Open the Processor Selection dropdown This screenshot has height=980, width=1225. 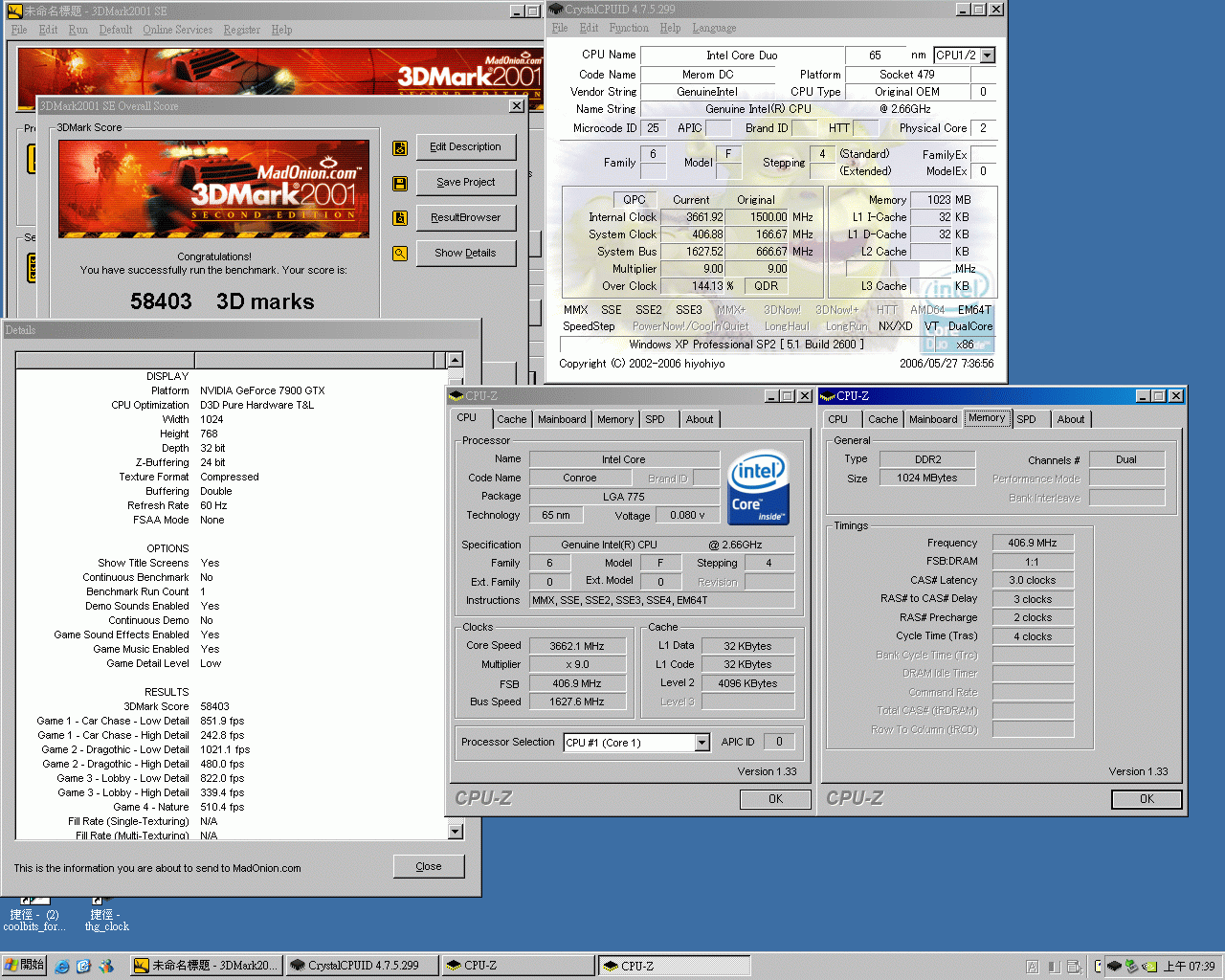point(702,743)
